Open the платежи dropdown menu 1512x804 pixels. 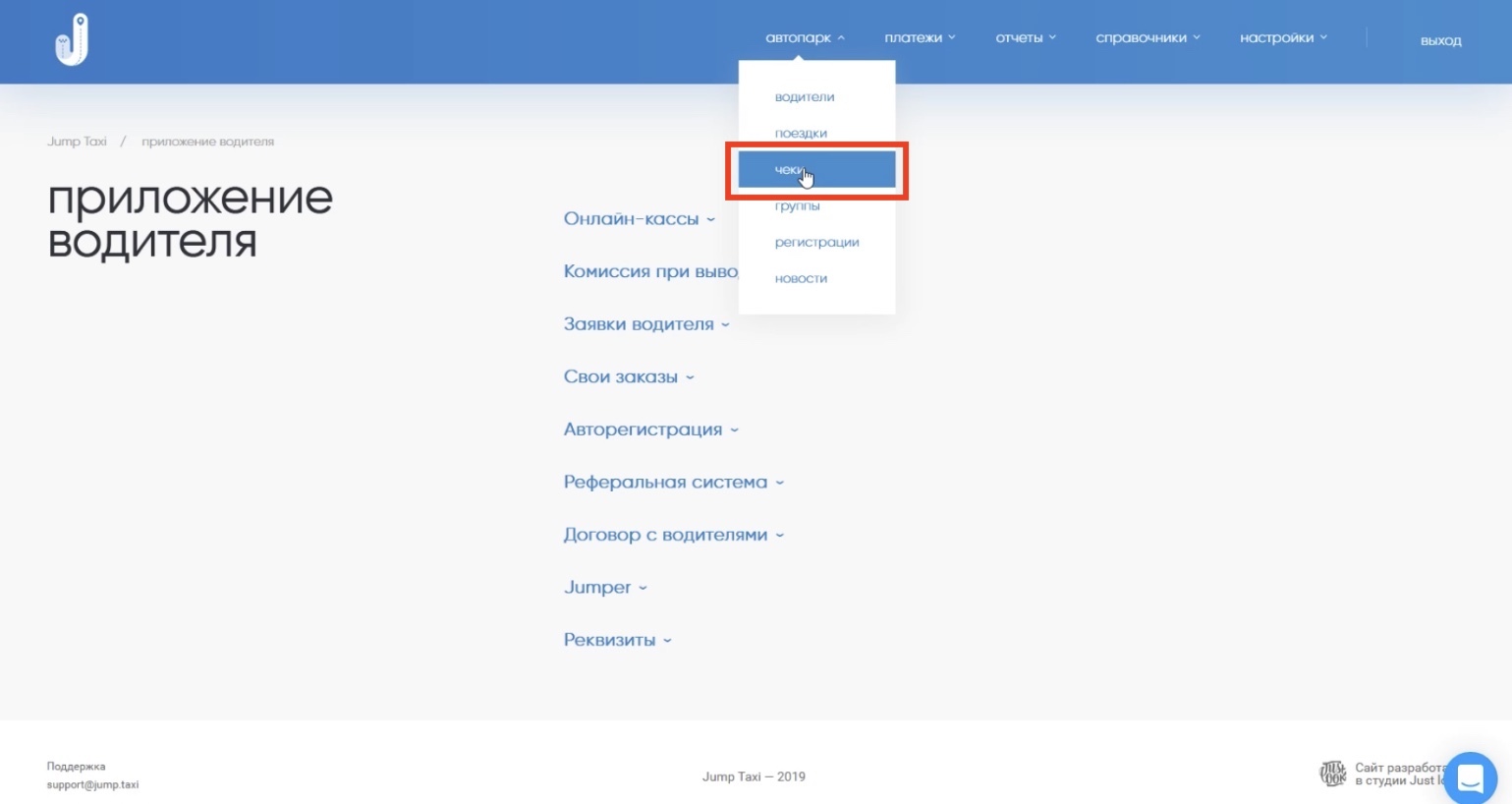[x=919, y=38]
